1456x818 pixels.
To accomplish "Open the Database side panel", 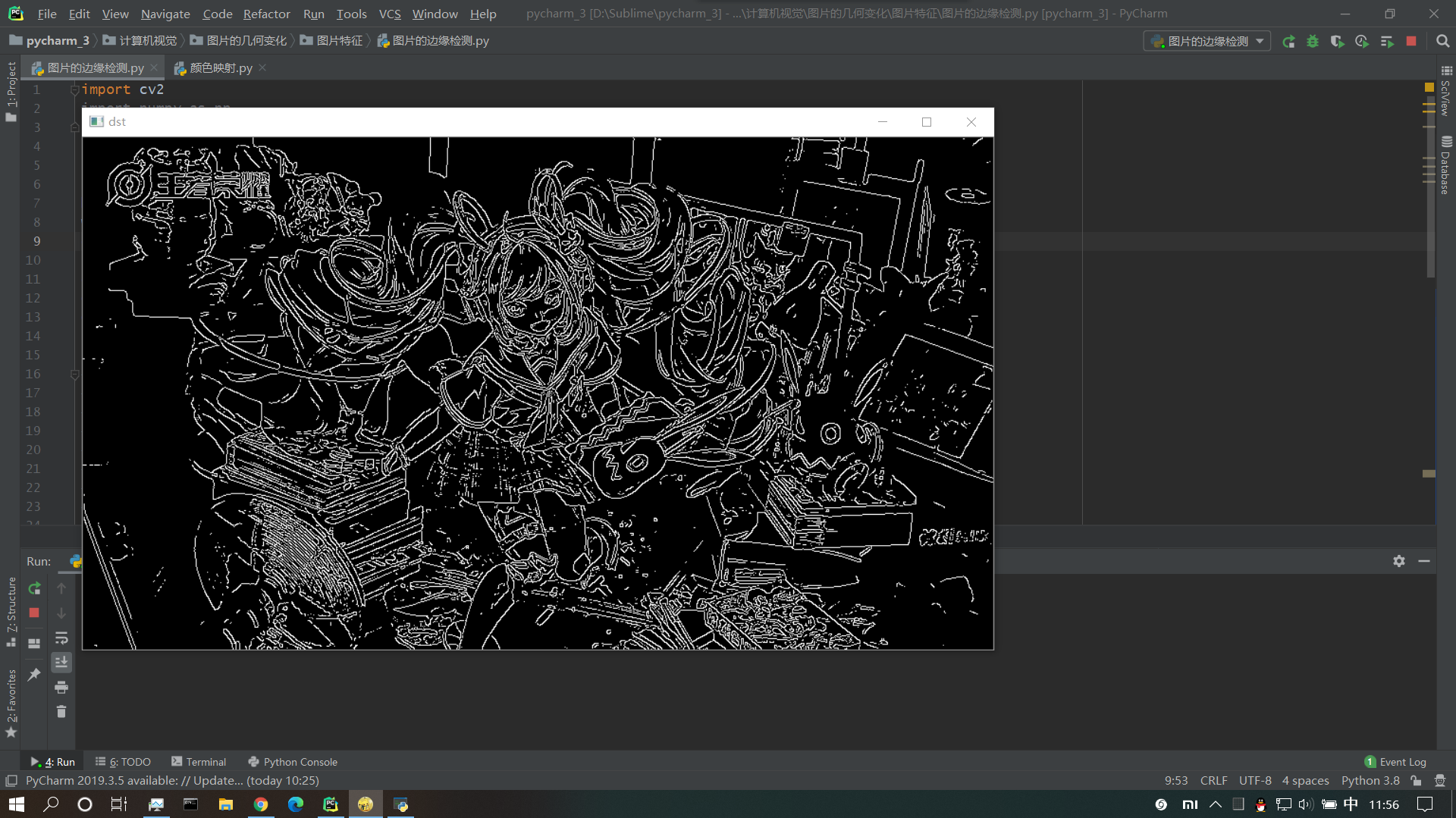I will (x=1446, y=165).
